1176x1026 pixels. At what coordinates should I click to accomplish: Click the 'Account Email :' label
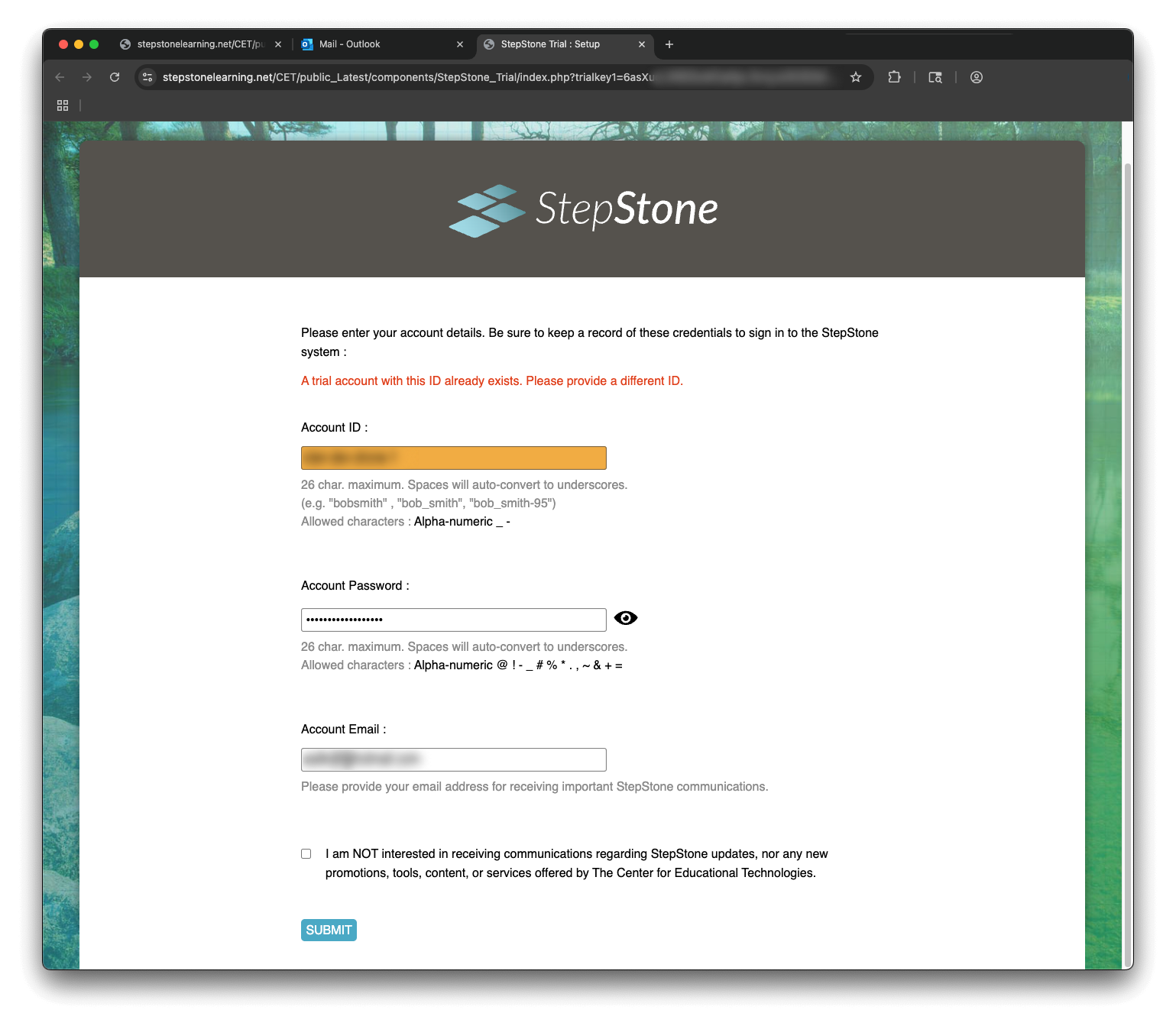[x=344, y=729]
